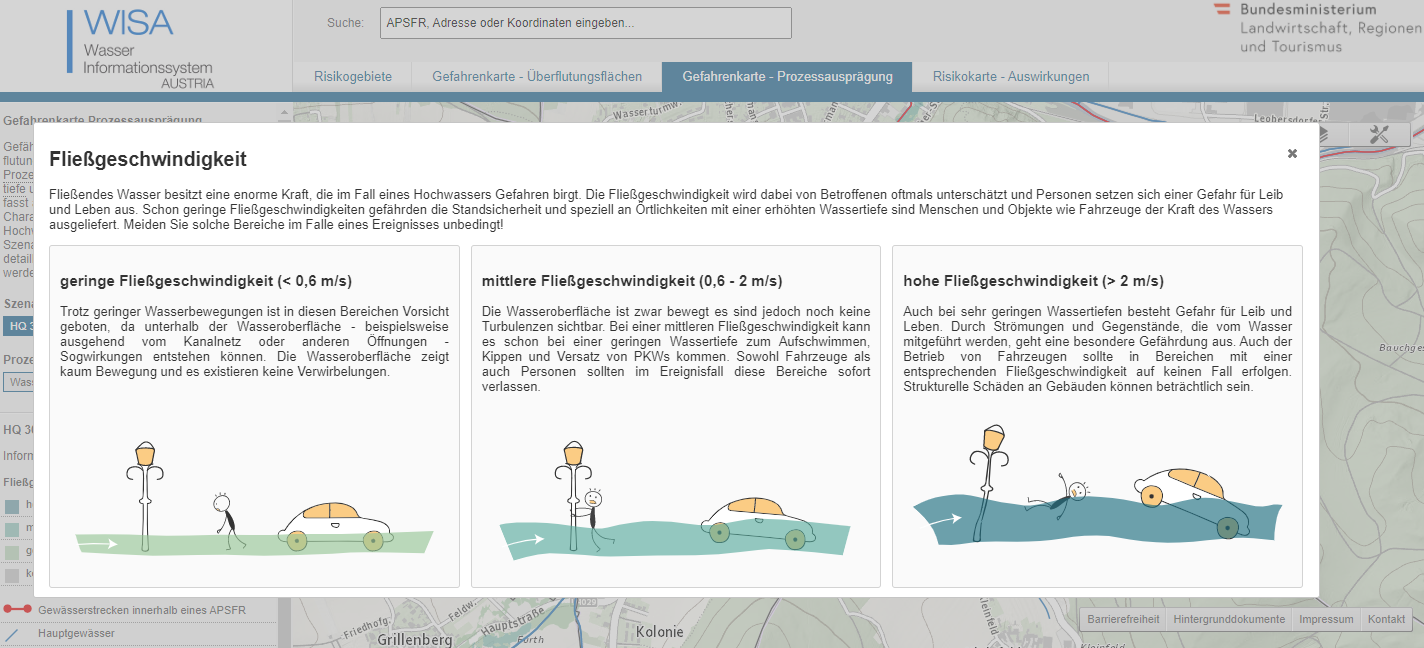The width and height of the screenshot is (1424, 648).
Task: Click the gray legend swatch in sidebar
Action: (x=12, y=575)
